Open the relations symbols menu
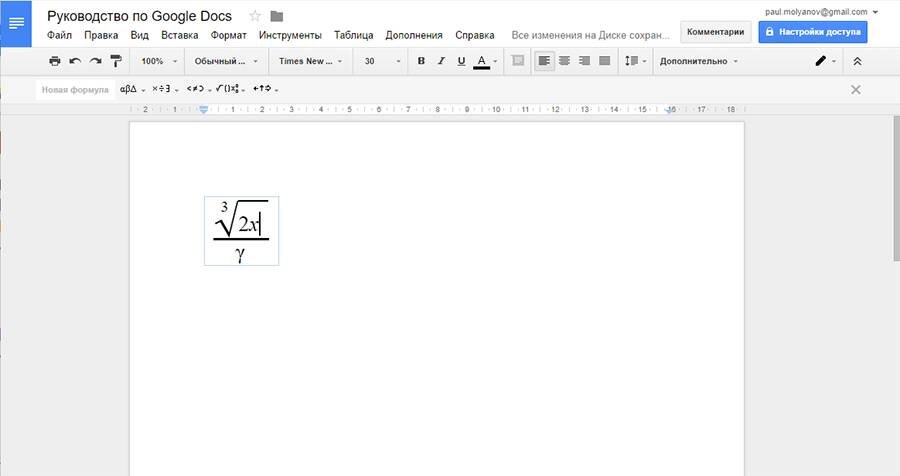 [199, 89]
